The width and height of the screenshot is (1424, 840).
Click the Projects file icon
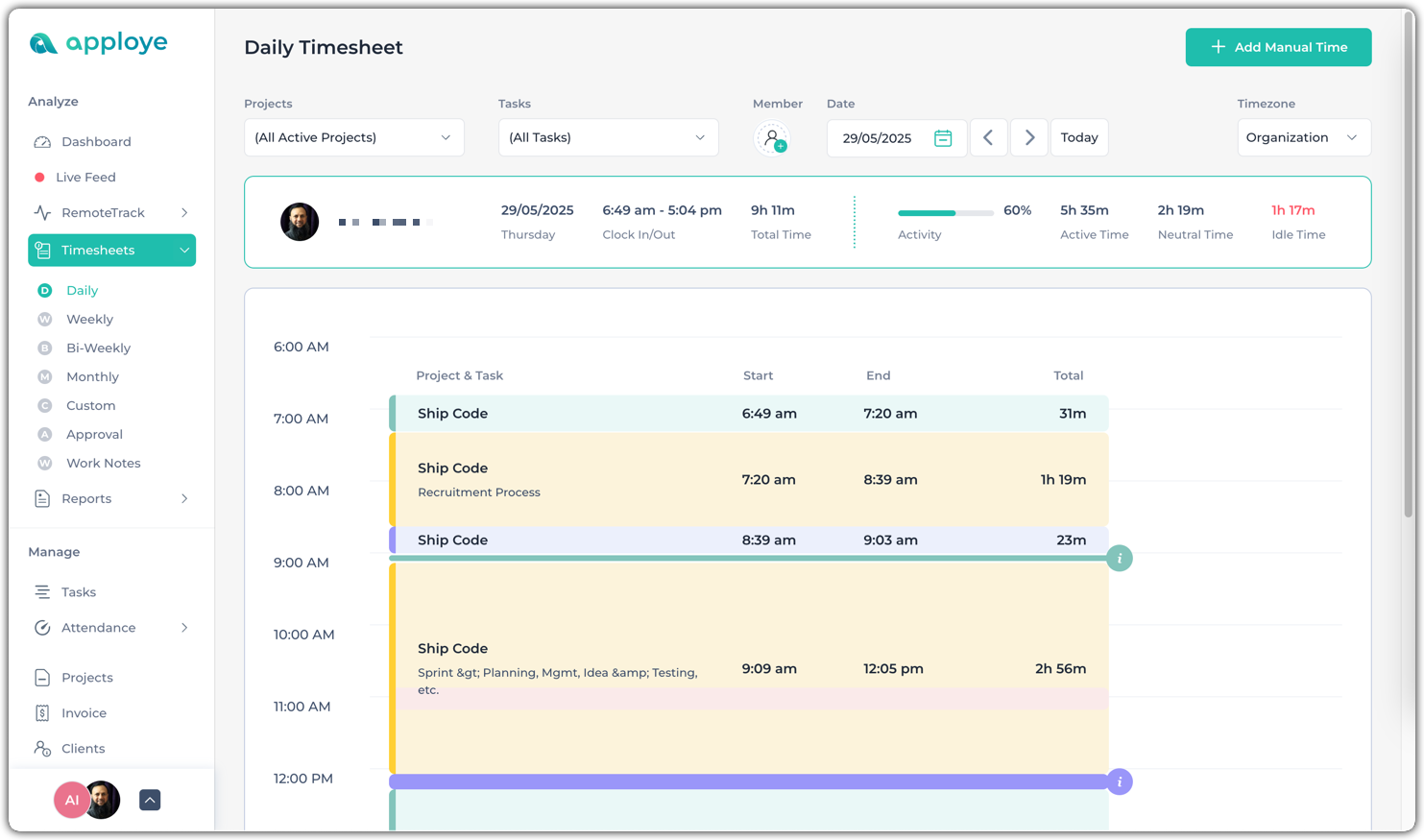tap(42, 678)
